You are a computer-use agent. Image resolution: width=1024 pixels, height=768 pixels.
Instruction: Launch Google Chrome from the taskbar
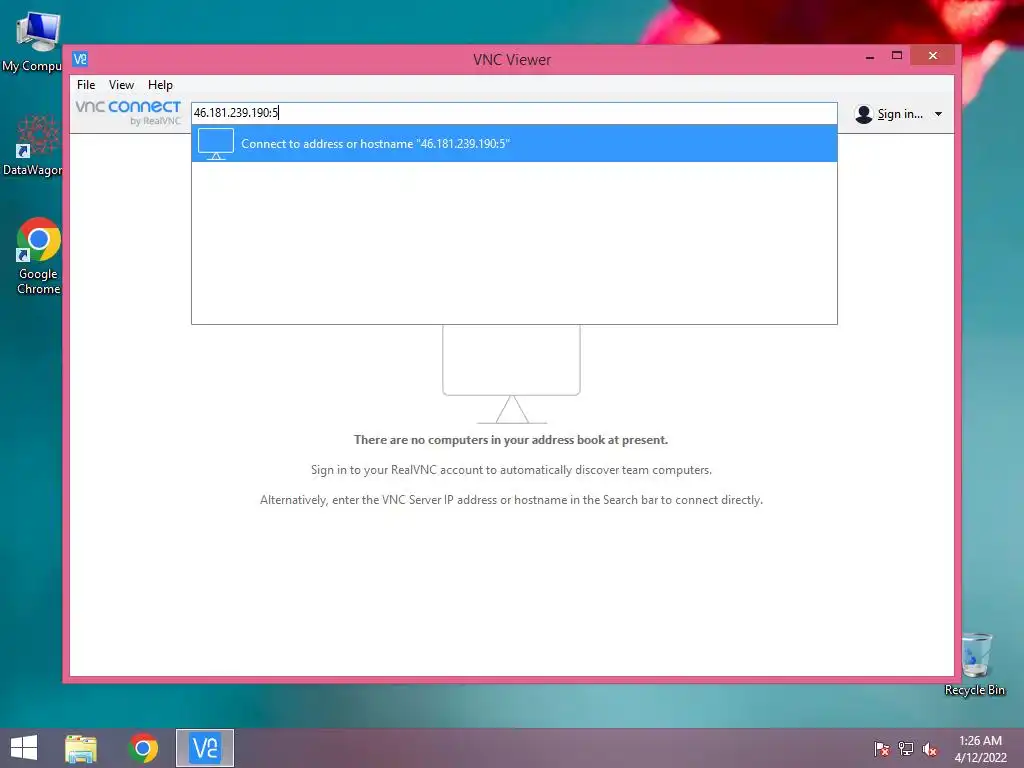click(143, 748)
